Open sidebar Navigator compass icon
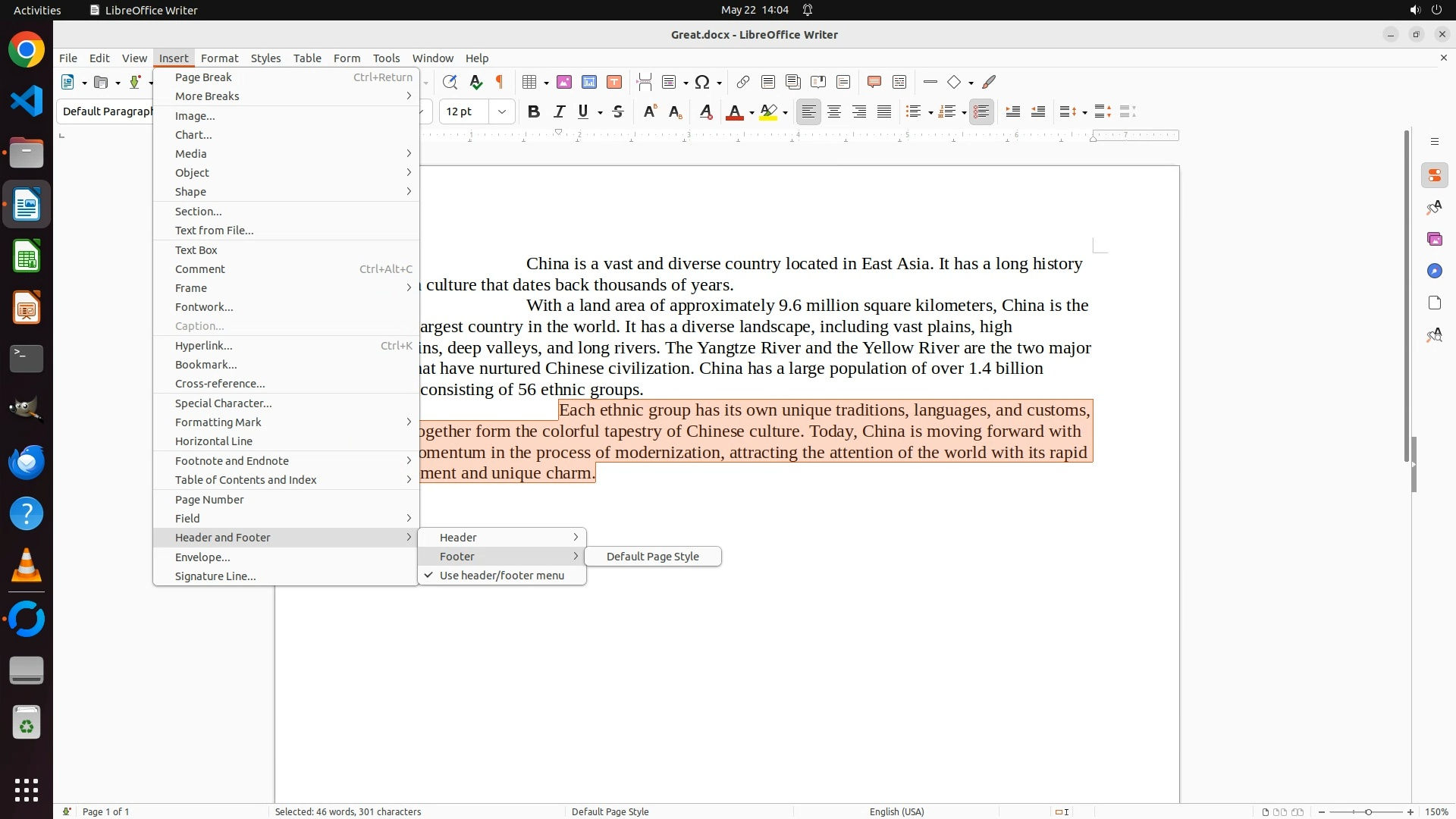This screenshot has width=1456, height=819. tap(1435, 271)
